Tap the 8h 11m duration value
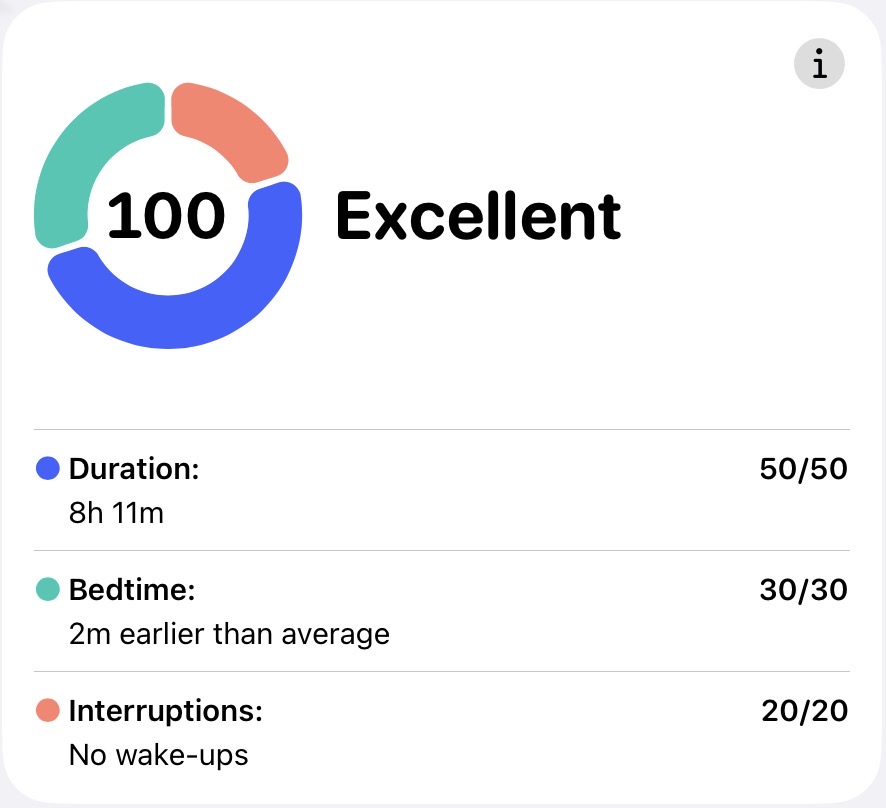This screenshot has width=886, height=808. click(x=116, y=514)
